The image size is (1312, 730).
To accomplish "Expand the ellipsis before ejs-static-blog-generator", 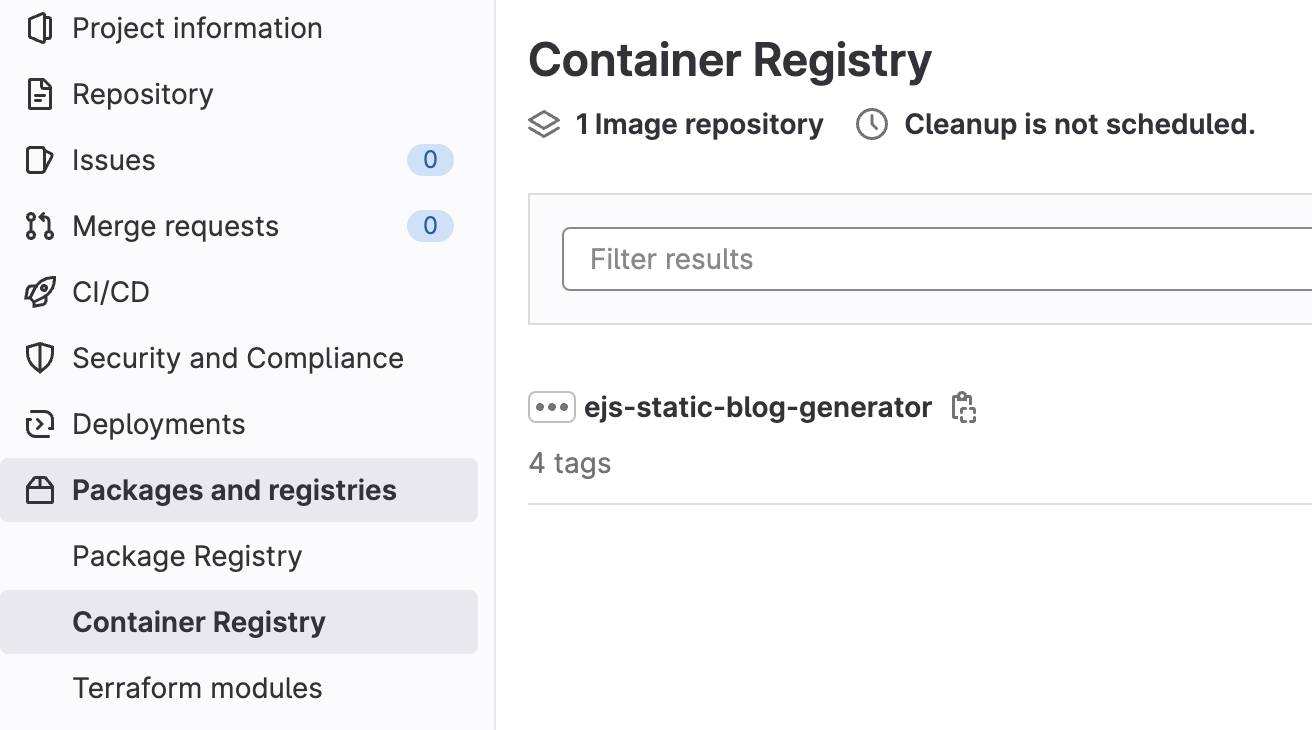I will pyautogui.click(x=551, y=408).
